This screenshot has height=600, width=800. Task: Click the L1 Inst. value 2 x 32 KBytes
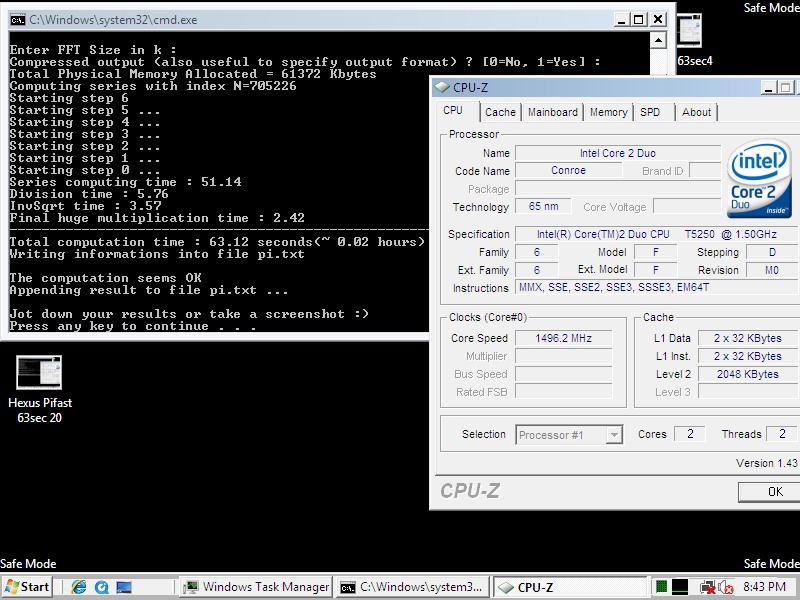747,356
